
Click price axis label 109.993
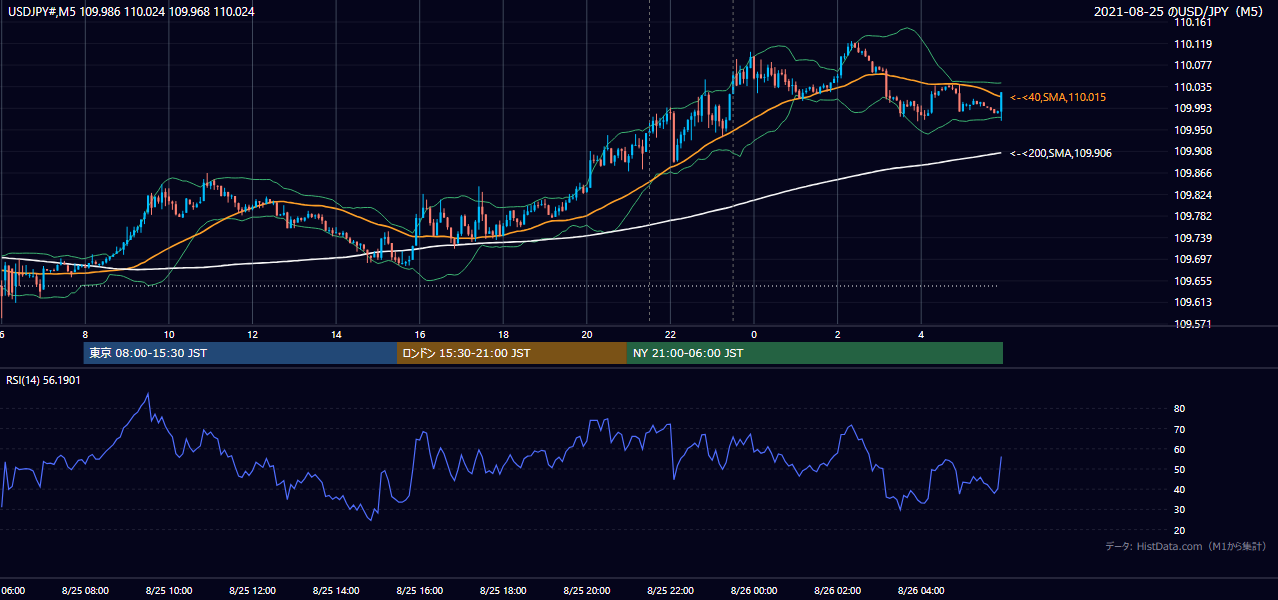tap(1193, 108)
